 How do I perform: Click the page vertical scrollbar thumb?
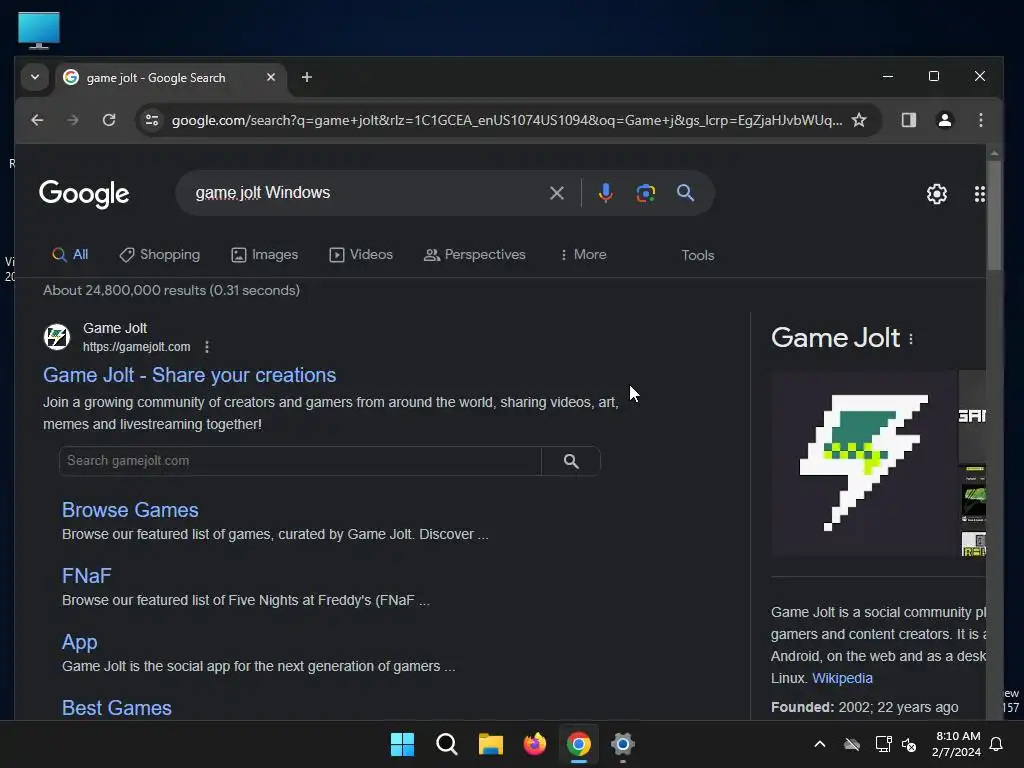tap(994, 214)
